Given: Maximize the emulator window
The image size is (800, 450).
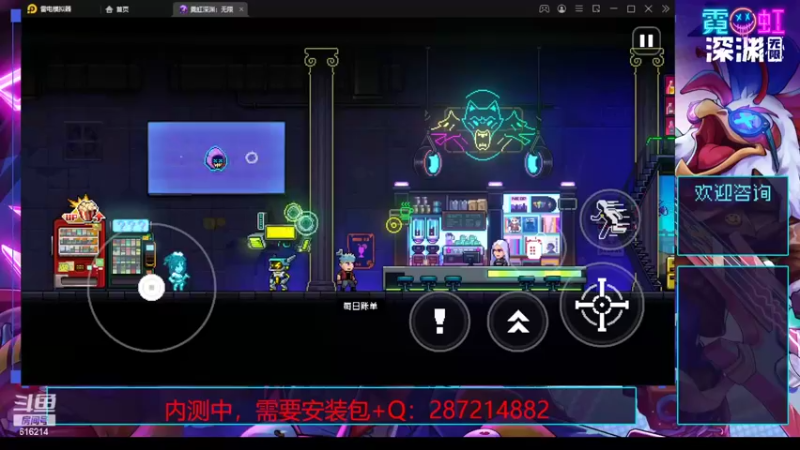Looking at the screenshot, I should click(631, 9).
